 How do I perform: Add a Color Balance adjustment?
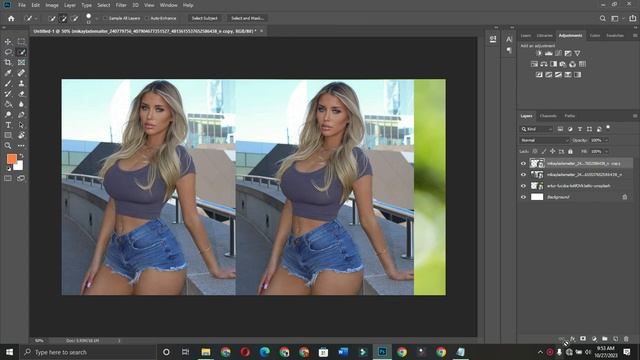544,64
